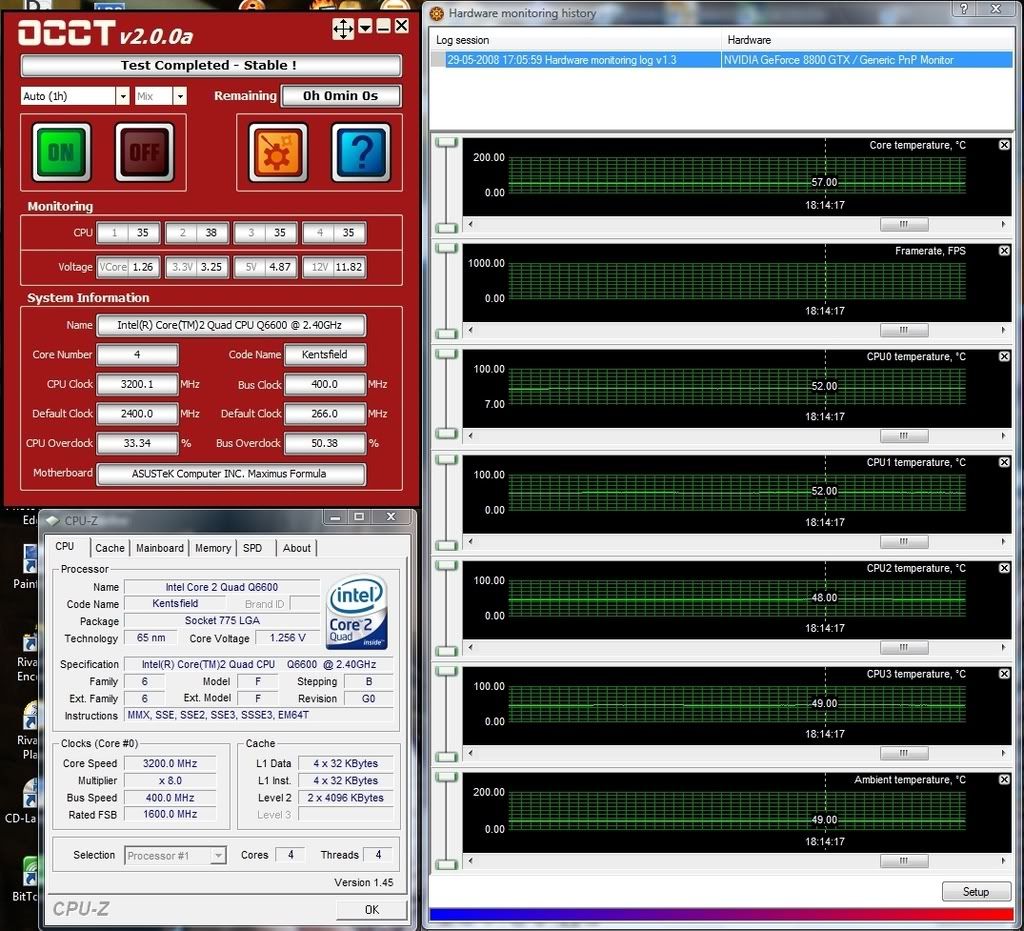
Task: Click the Hardware column header
Action: (x=868, y=40)
